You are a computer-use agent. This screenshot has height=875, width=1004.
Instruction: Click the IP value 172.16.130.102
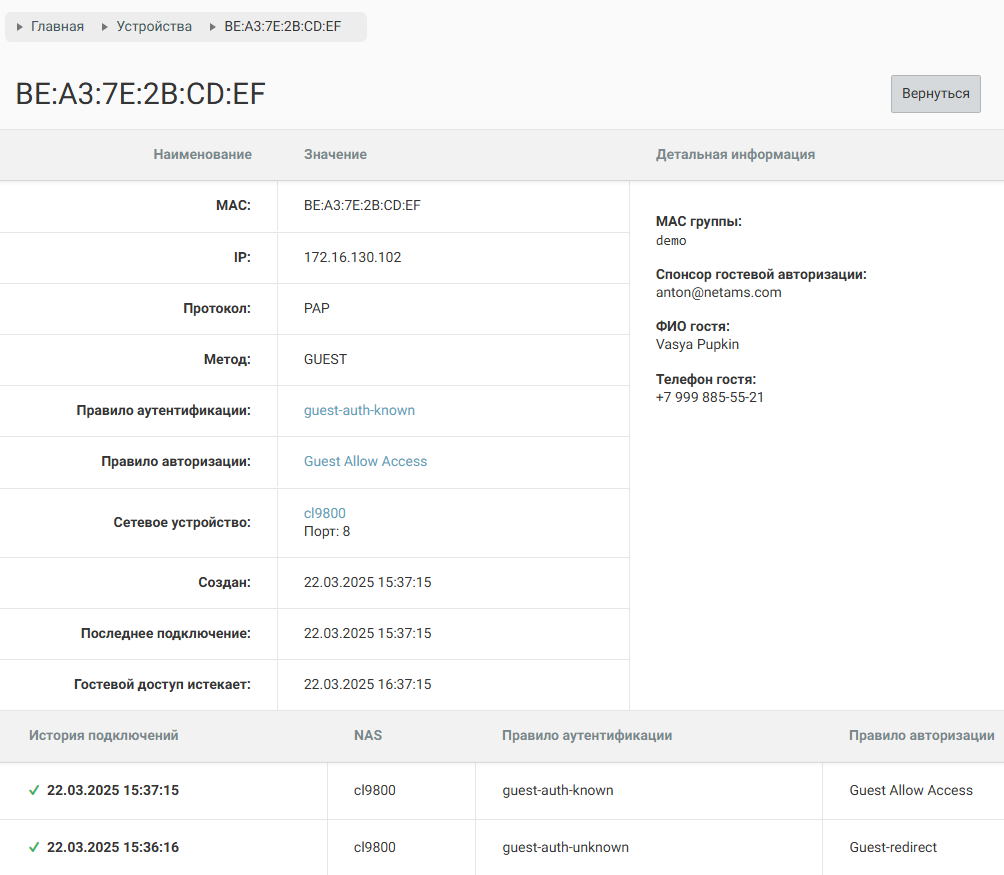coord(352,257)
